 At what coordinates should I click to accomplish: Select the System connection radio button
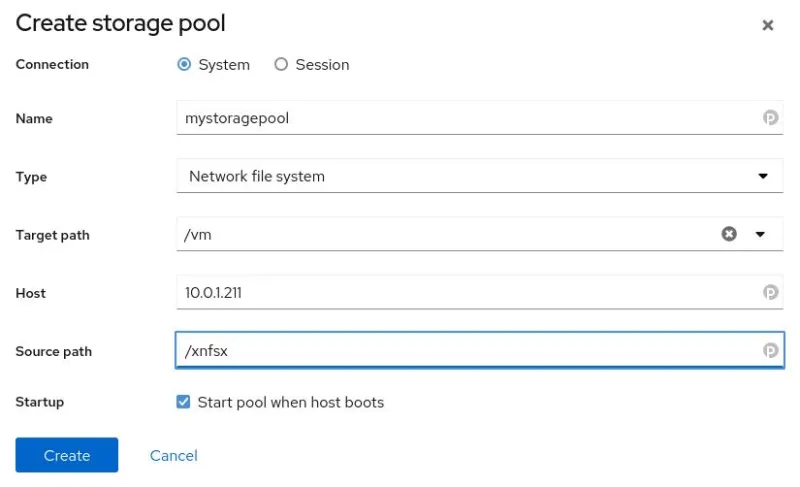pos(184,64)
